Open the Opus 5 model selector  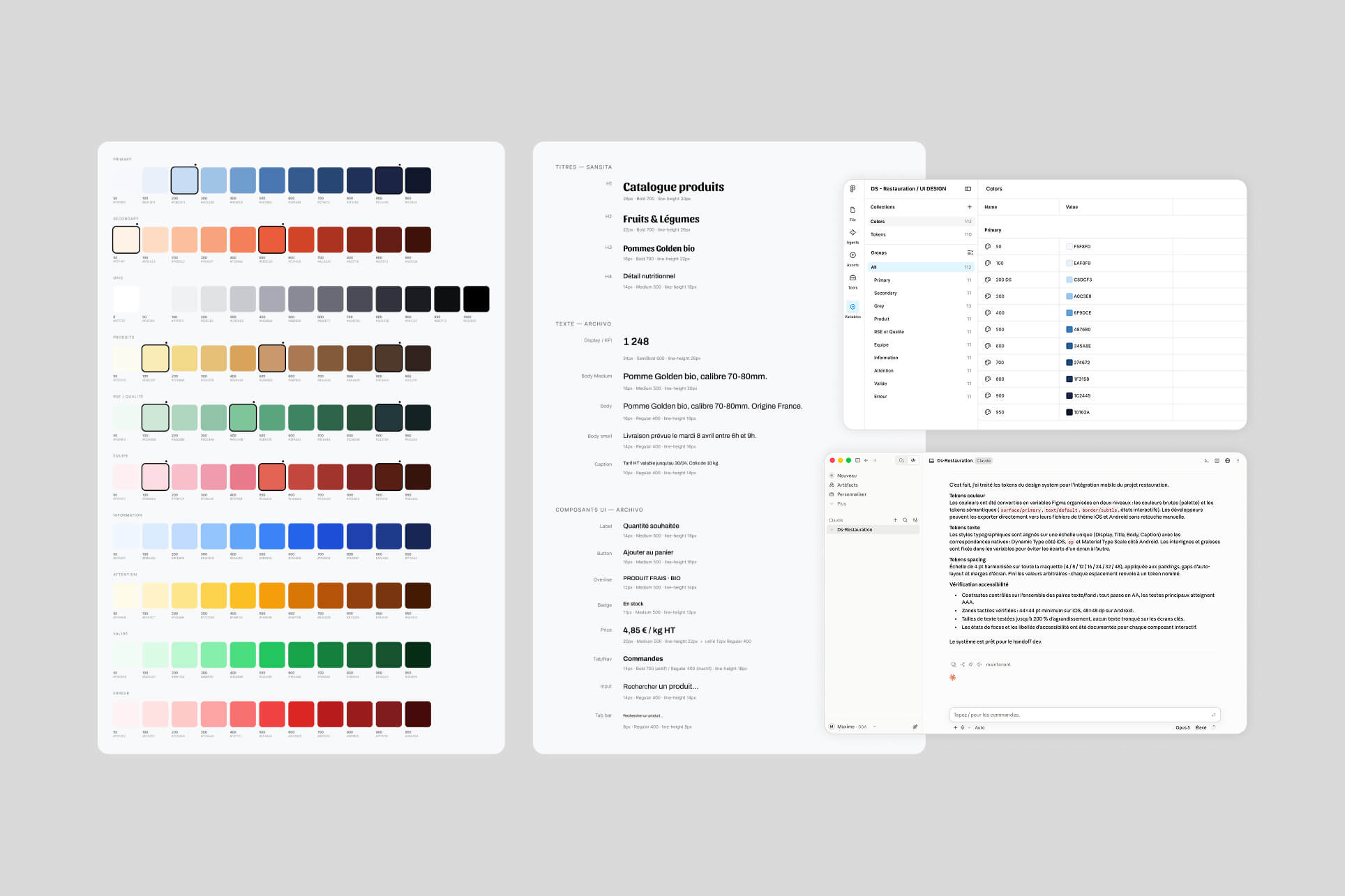click(1182, 727)
